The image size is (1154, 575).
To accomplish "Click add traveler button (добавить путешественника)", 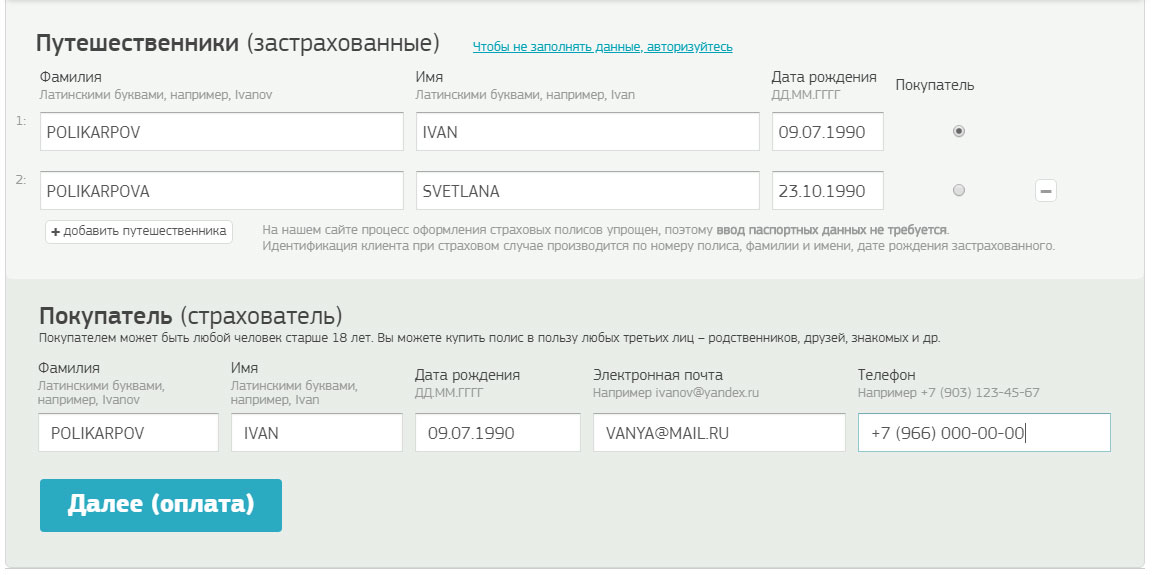I will 139,232.
